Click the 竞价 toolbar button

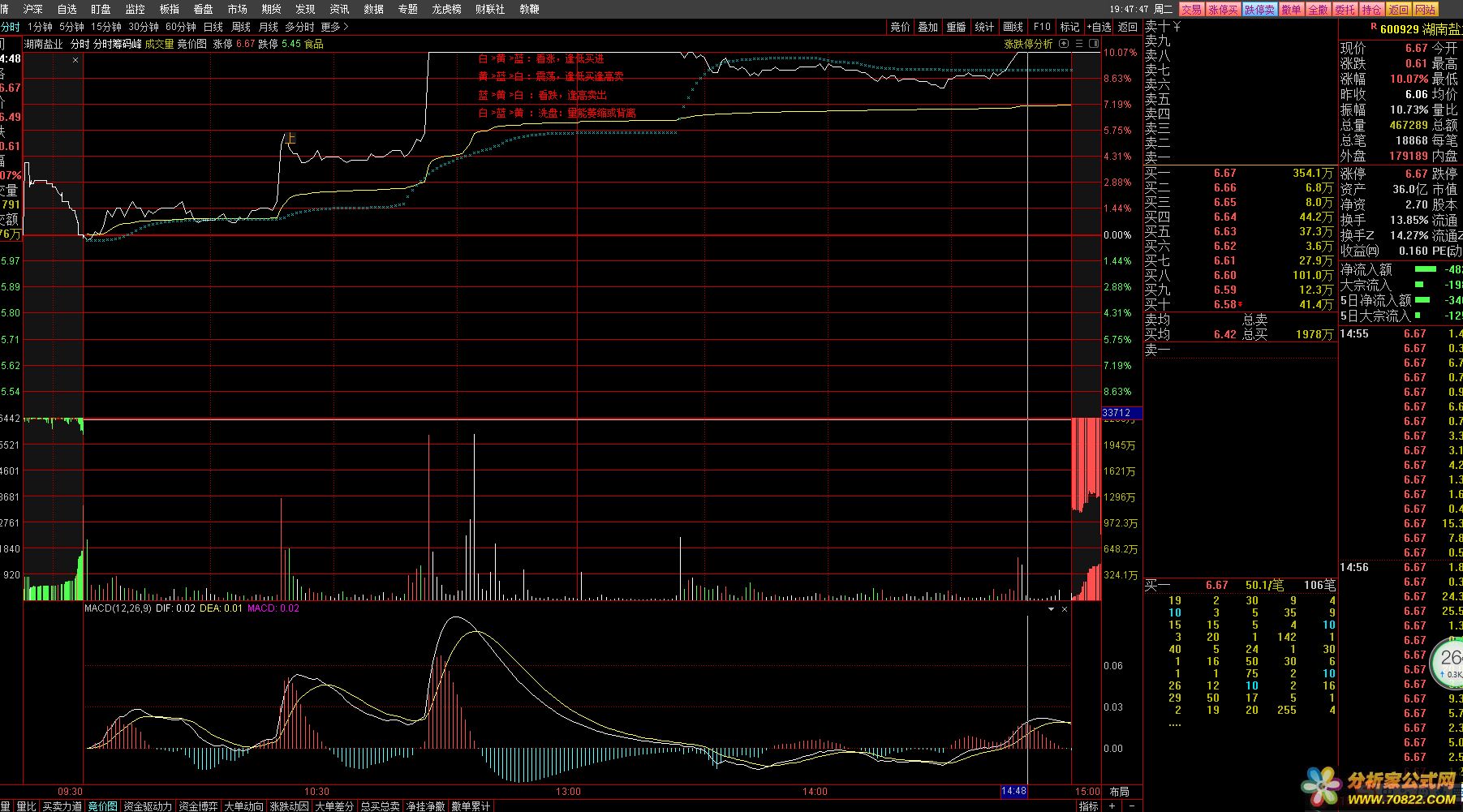(x=901, y=27)
